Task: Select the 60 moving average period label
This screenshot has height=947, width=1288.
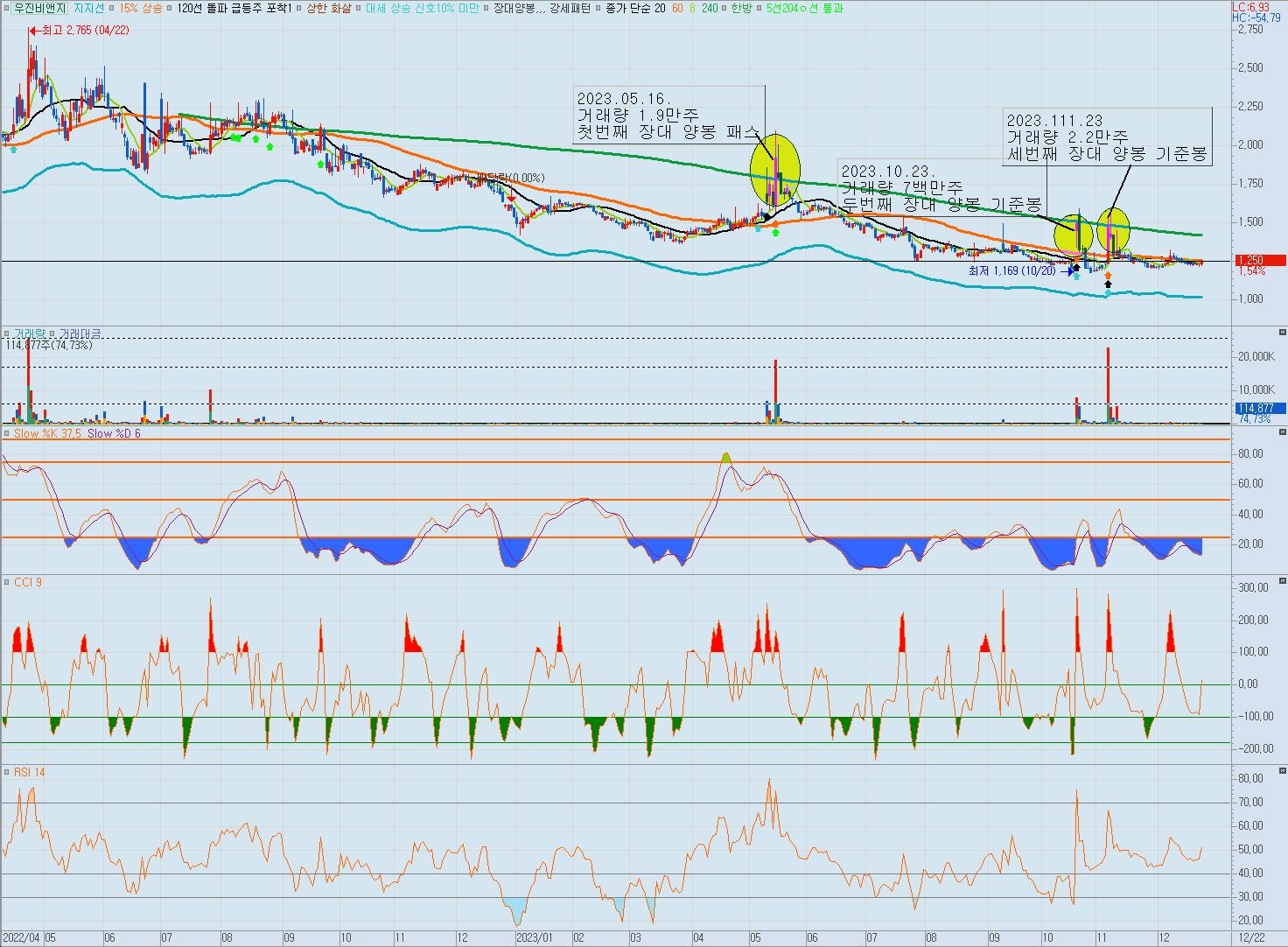Action: coord(677,8)
